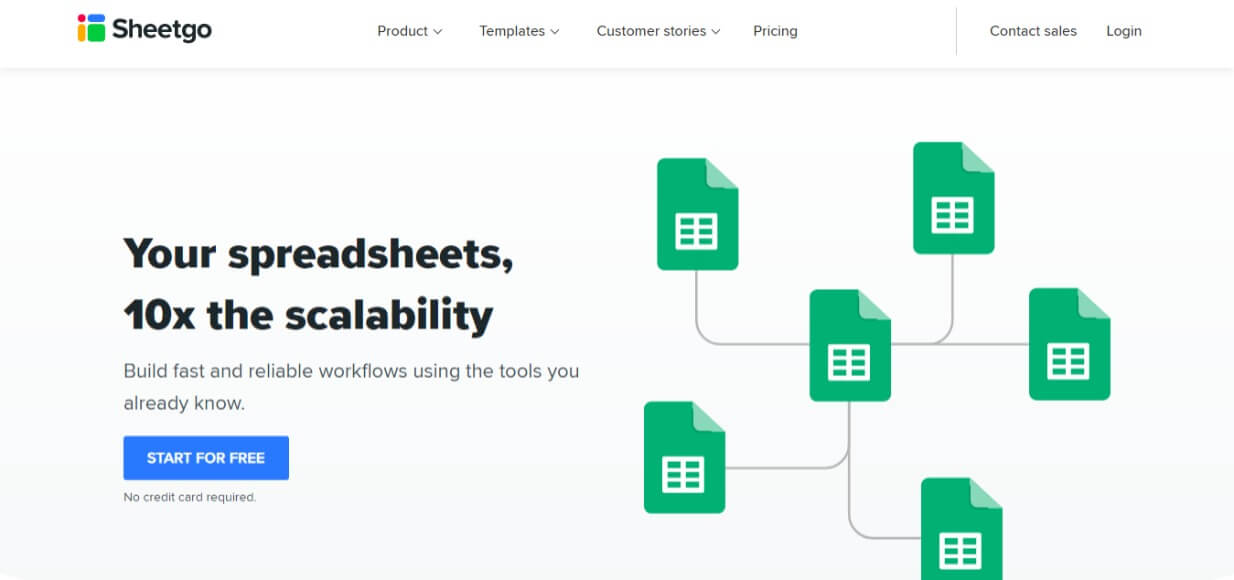Click the far-right green spreadsheet icon
The height and width of the screenshot is (580, 1234).
1069,344
